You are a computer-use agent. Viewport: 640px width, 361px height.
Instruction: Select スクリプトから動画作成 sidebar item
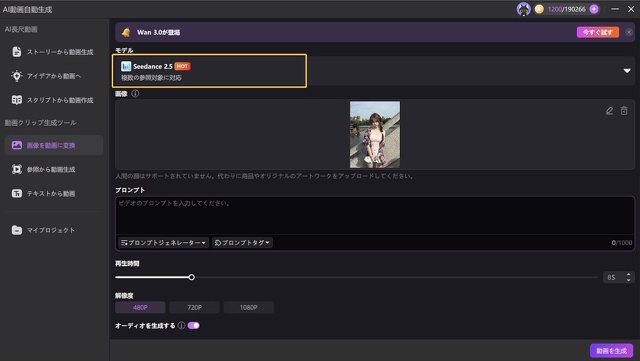tap(53, 100)
